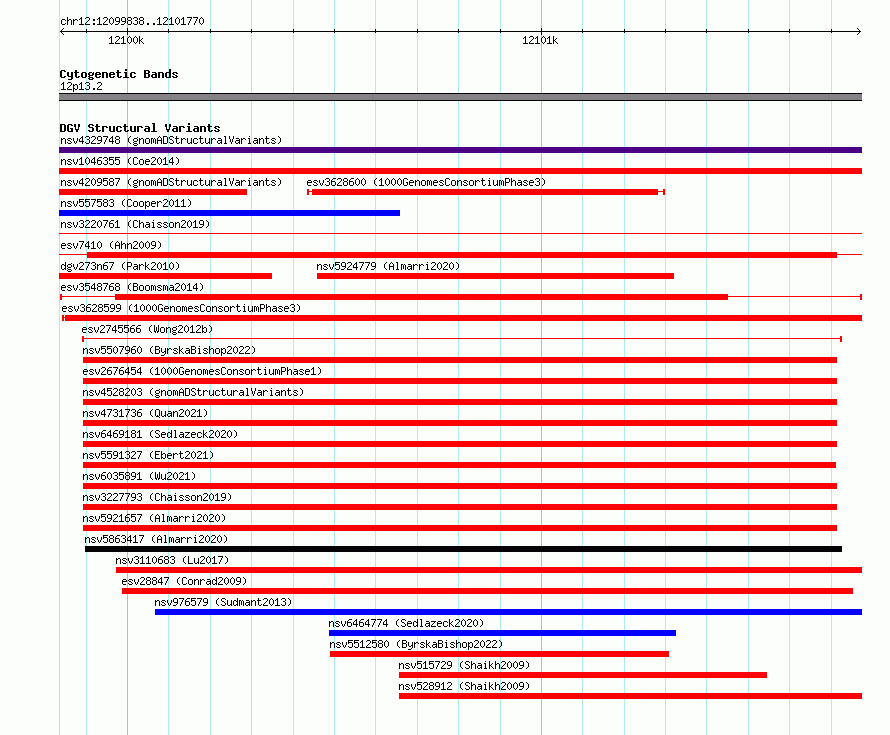Screen dimensions: 890x735
Task: Click the nsv3110683 (Lu2017) label
Action: [172, 560]
